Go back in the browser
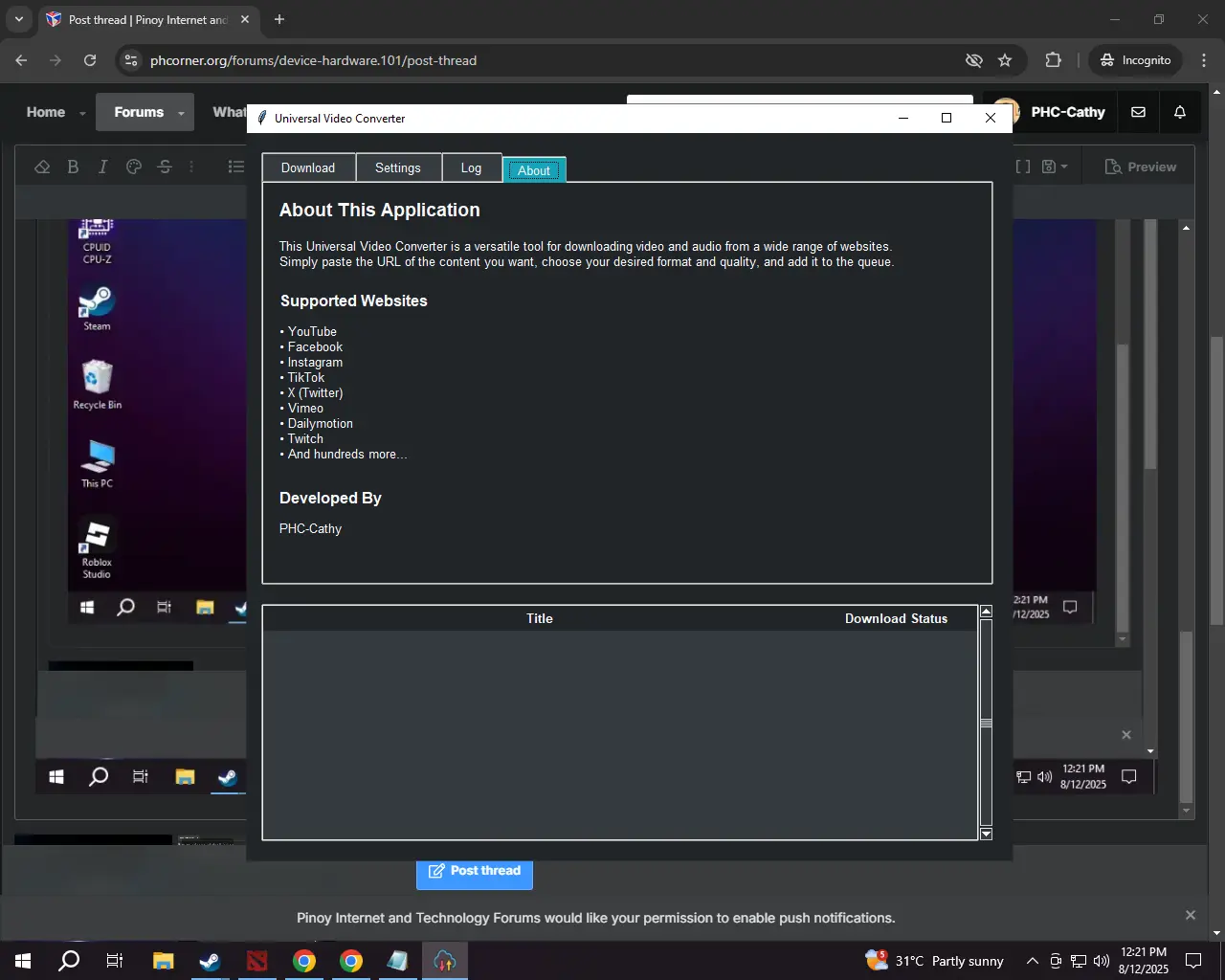Viewport: 1225px width, 980px height. [21, 60]
